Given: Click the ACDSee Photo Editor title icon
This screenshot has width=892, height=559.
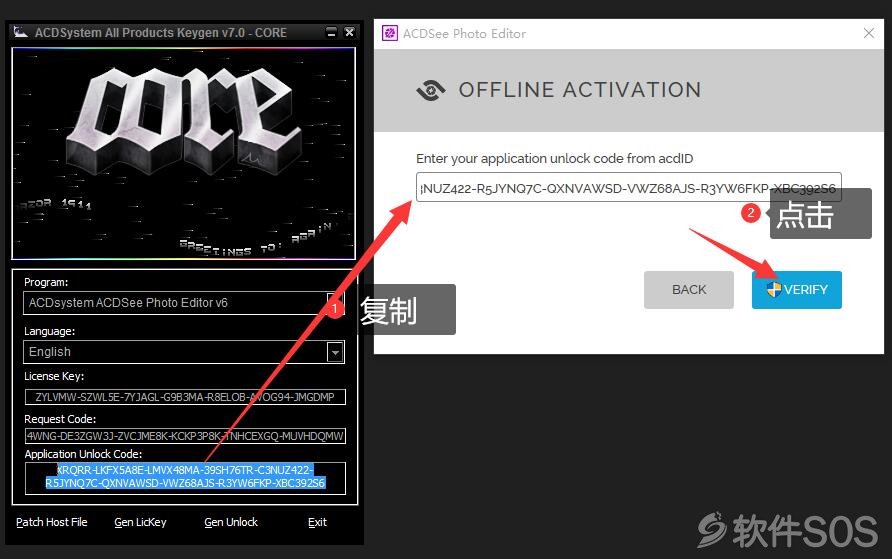Looking at the screenshot, I should [x=390, y=34].
